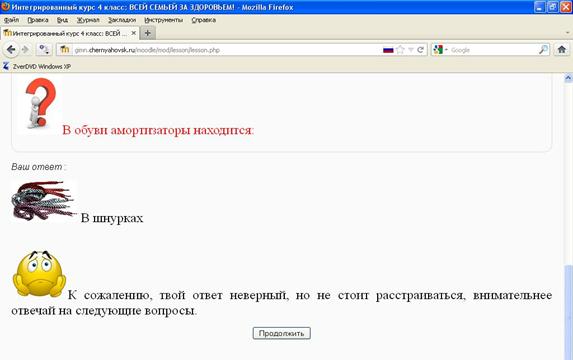Click the Firefox icon in title bar
573x360 pixels.
[5, 7]
